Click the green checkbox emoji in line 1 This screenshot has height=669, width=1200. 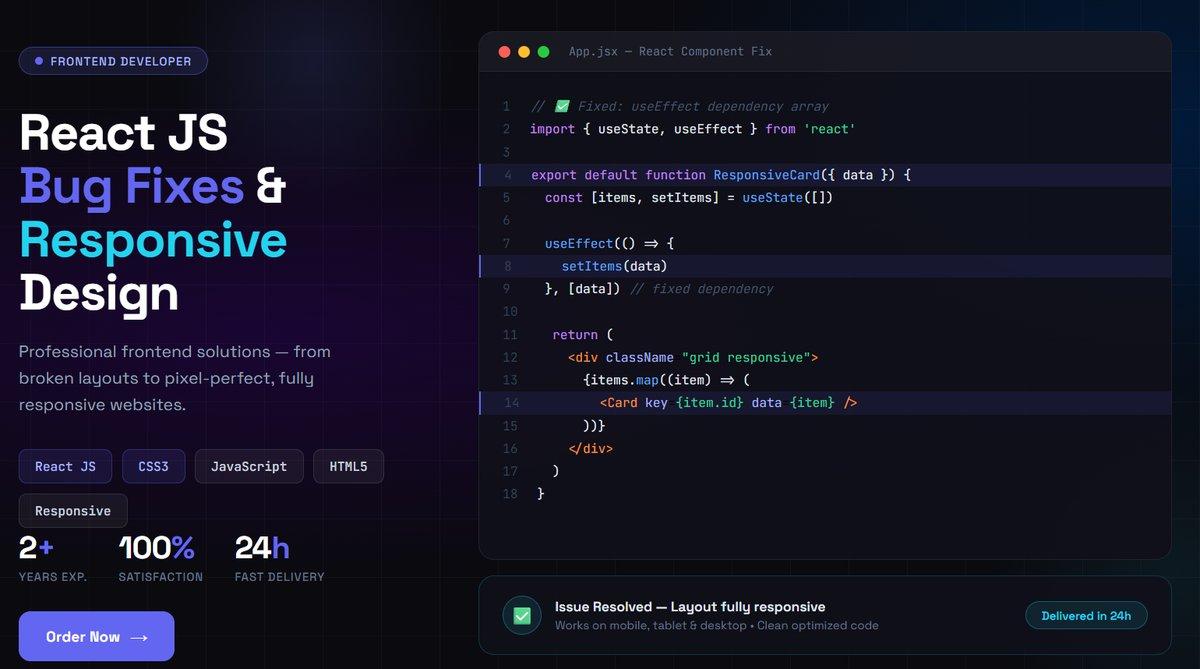point(562,106)
